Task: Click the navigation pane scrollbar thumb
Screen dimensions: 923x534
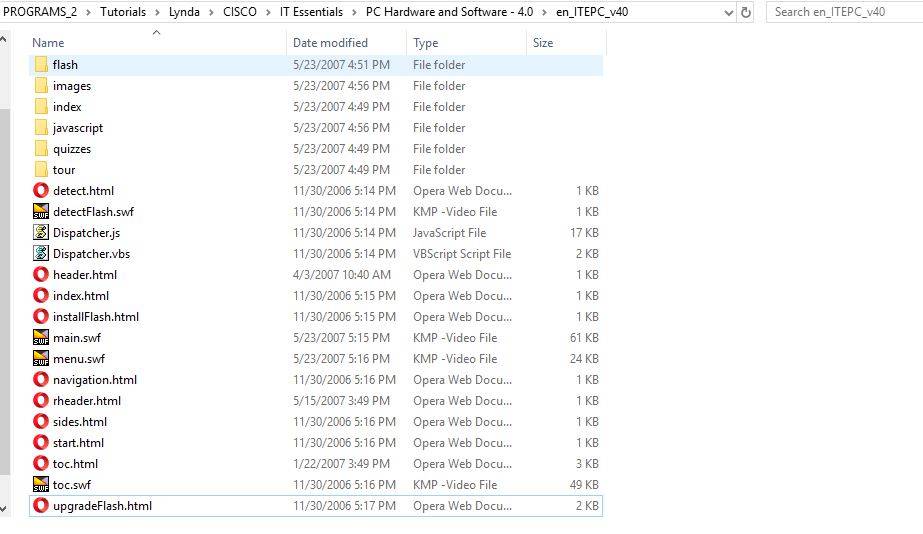Action: pyautogui.click(x=5, y=291)
